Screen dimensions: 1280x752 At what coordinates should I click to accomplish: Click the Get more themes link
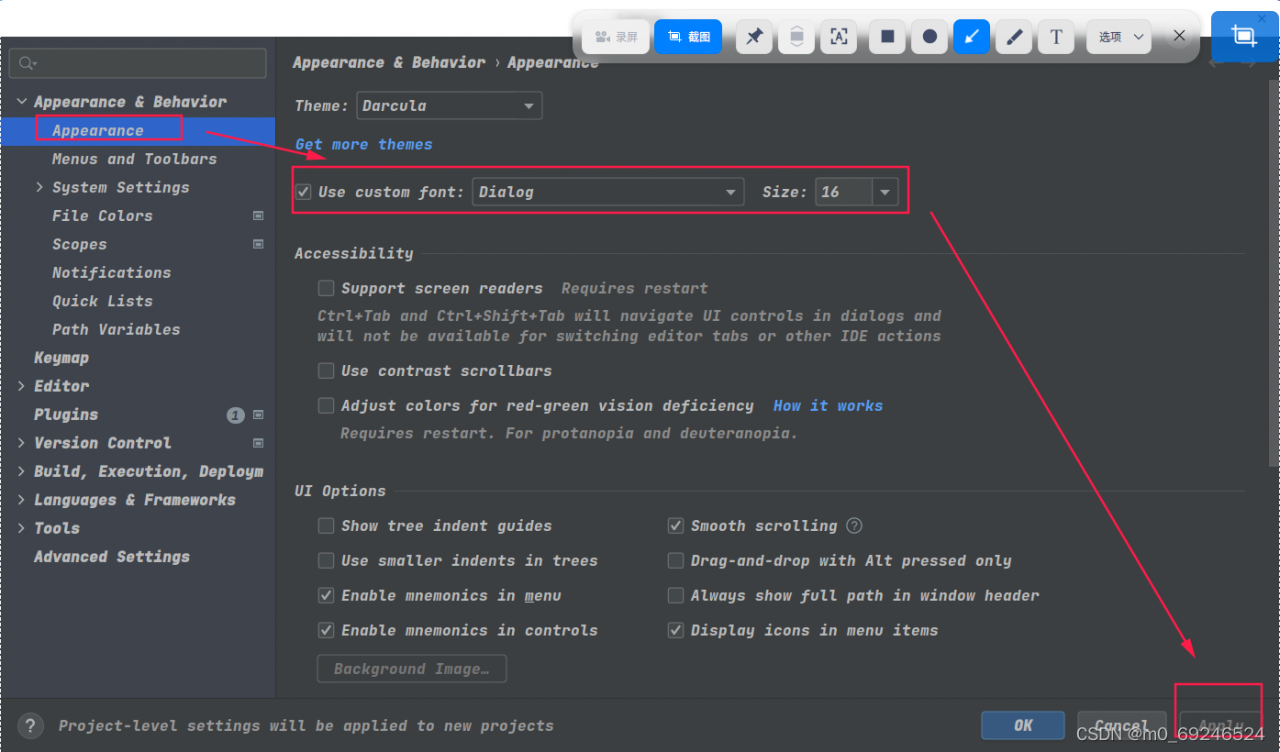[x=364, y=145]
